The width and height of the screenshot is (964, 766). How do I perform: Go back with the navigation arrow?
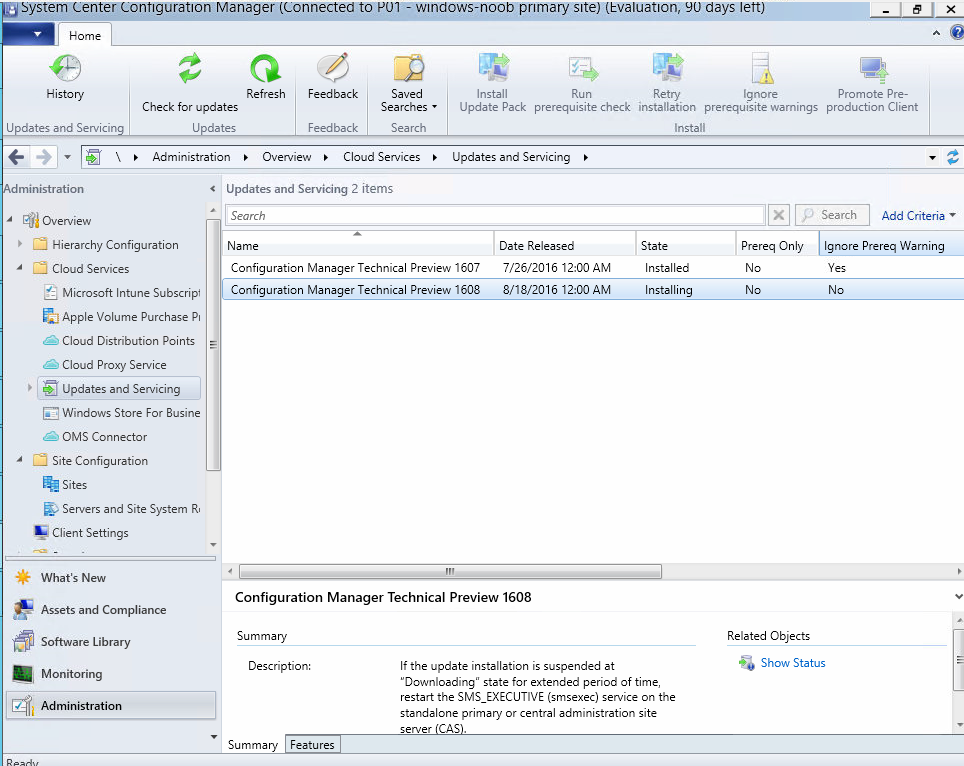coord(17,157)
